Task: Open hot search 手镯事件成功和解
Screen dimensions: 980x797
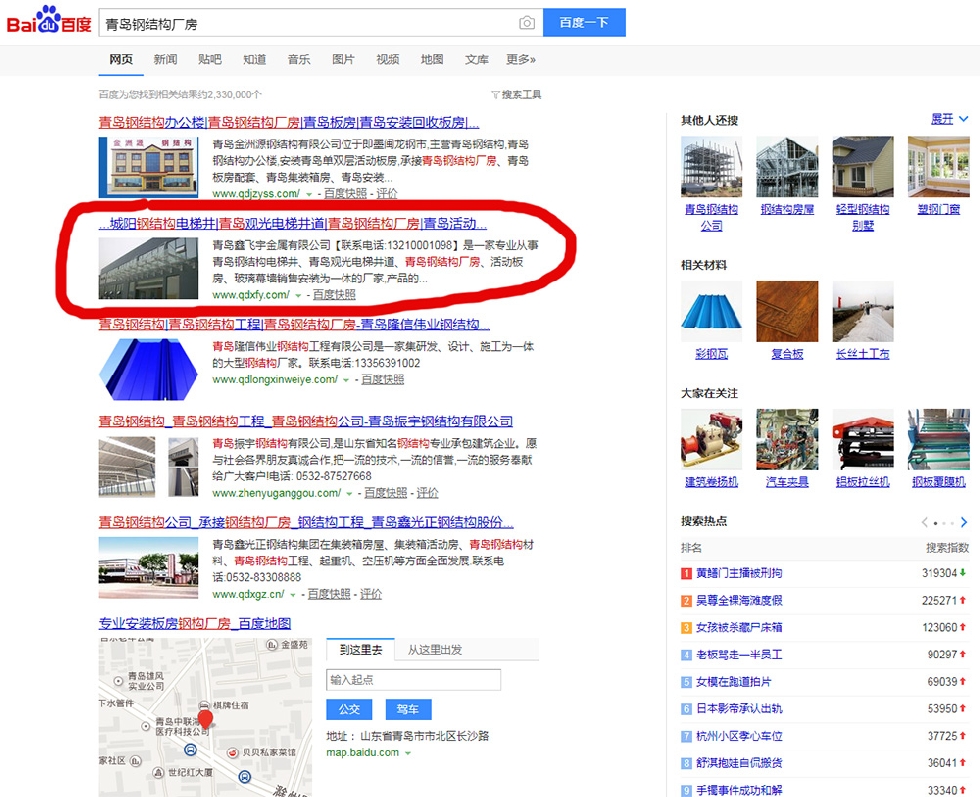Action: coord(739,790)
